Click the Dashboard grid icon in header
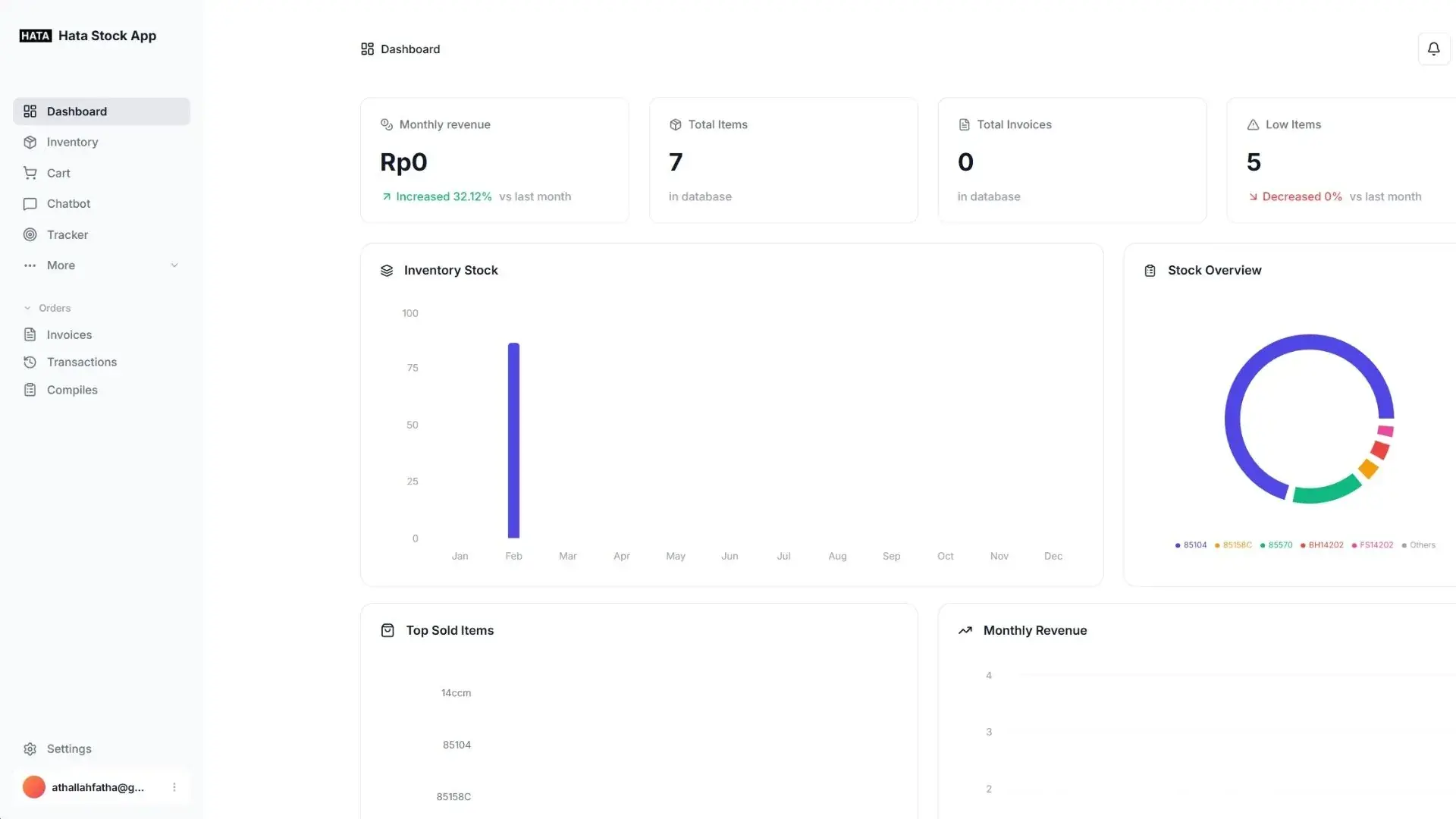1456x819 pixels. point(368,49)
